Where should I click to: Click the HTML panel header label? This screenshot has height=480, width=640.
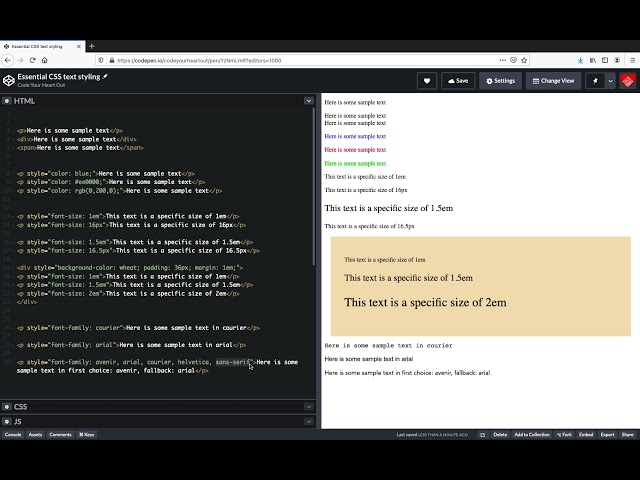24,101
